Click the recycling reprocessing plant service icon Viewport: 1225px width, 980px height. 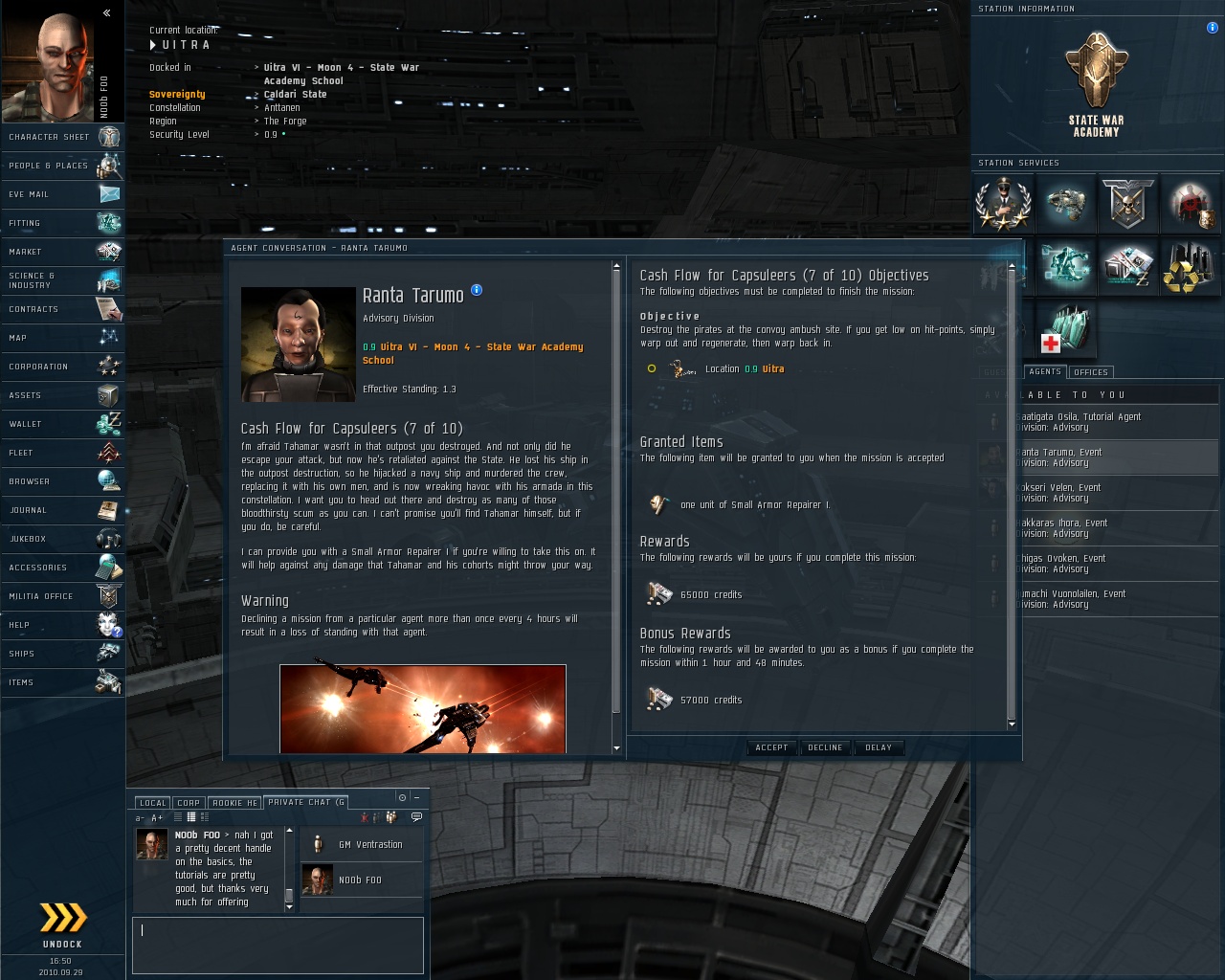click(1192, 266)
